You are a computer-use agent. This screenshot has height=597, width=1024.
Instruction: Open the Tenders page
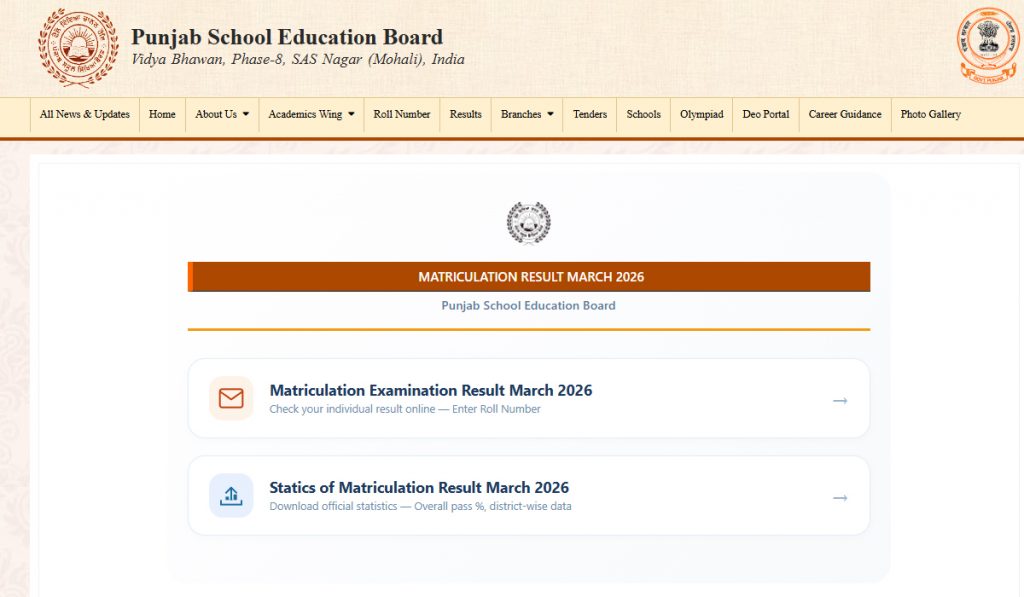pyautogui.click(x=590, y=114)
